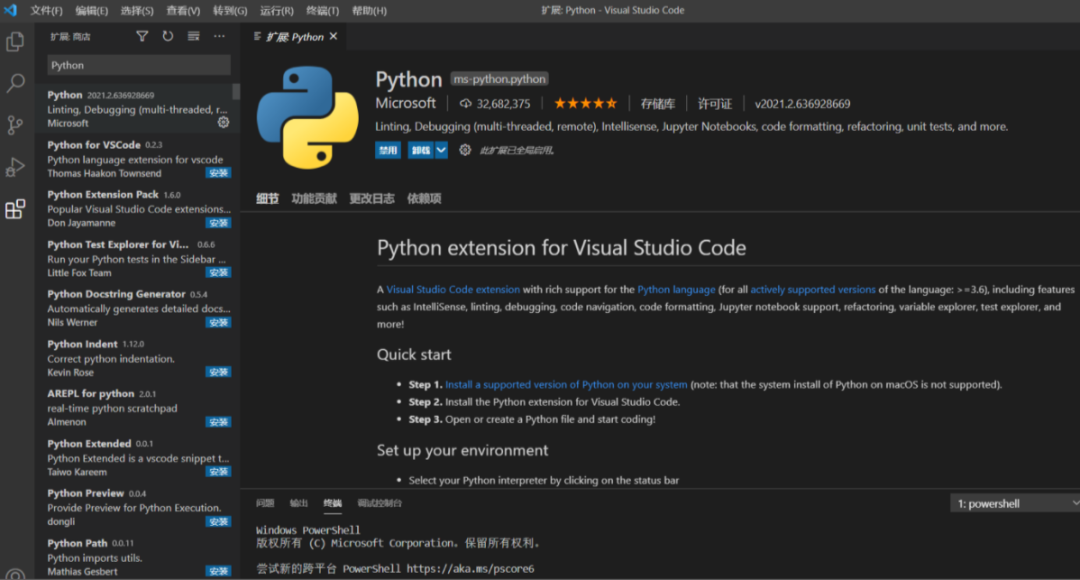Click the large Python logo
1080x580 pixels.
[x=308, y=118]
